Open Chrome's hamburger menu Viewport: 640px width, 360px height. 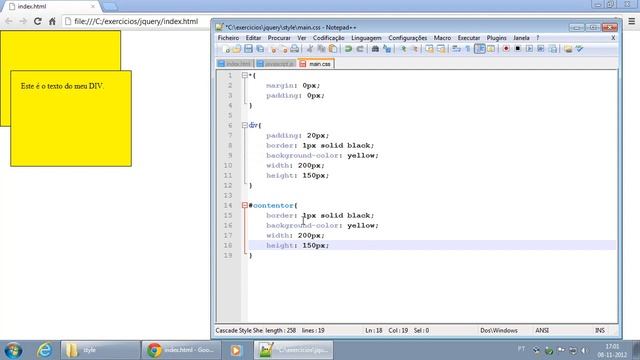631,21
